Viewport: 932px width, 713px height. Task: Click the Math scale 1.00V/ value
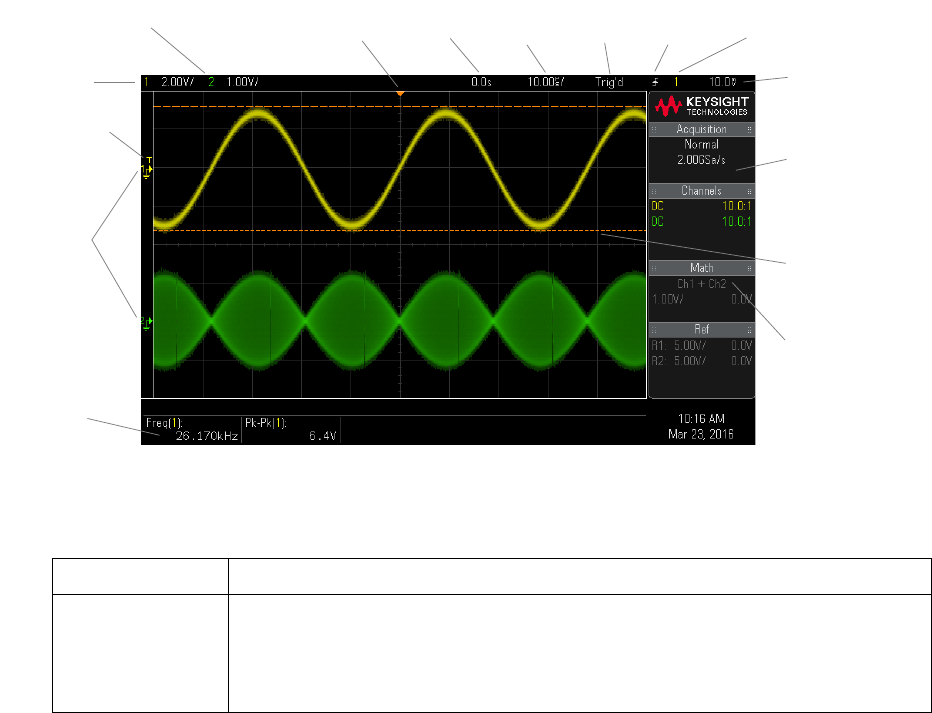click(668, 299)
